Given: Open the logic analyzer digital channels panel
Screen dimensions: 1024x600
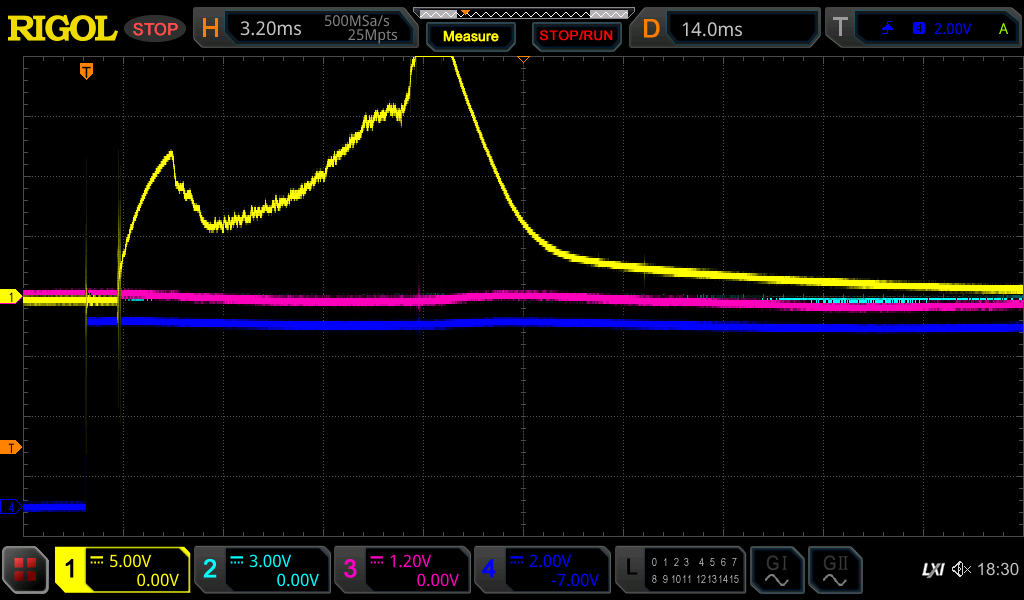Looking at the screenshot, I should click(680, 570).
